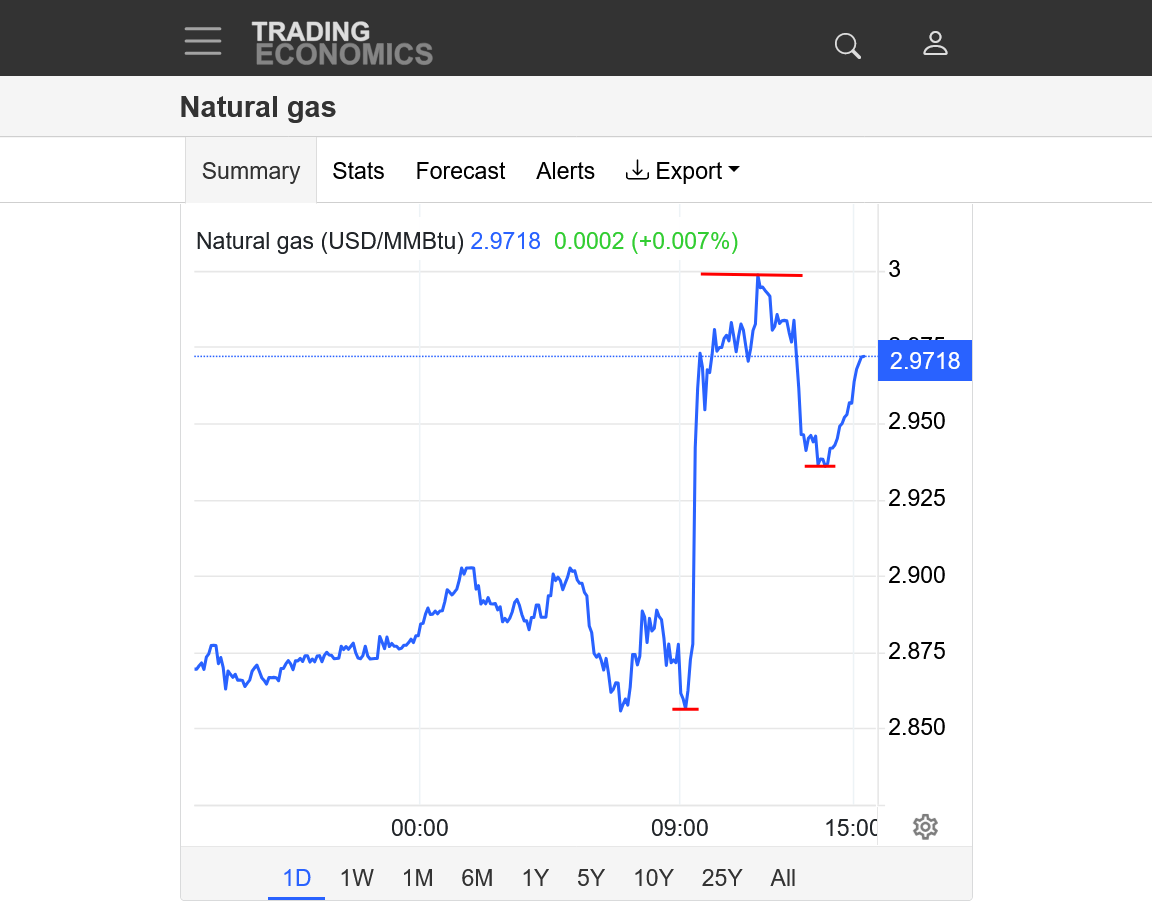Show the 25Y chart range

721,878
